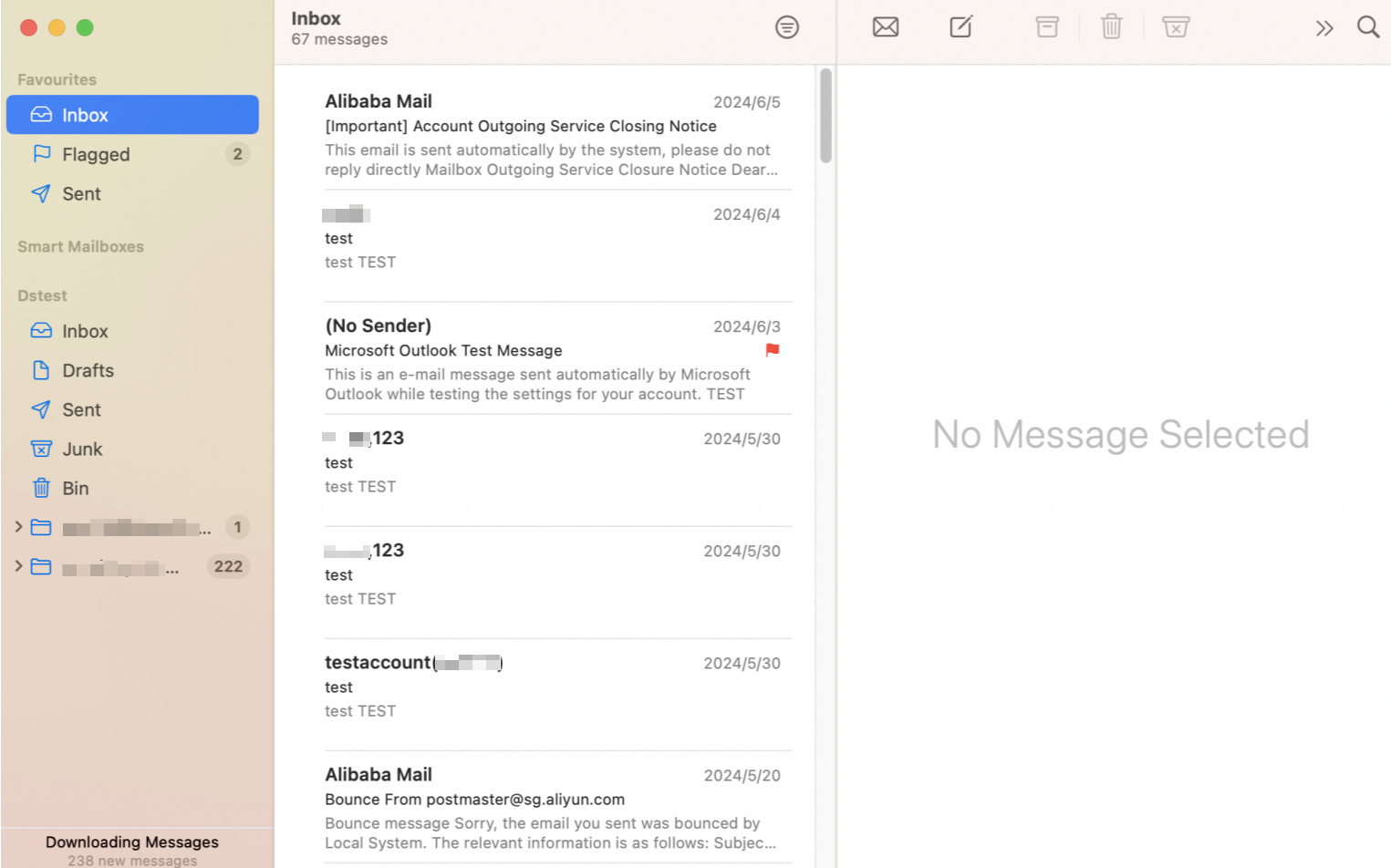Click the Favourites section header

point(57,79)
